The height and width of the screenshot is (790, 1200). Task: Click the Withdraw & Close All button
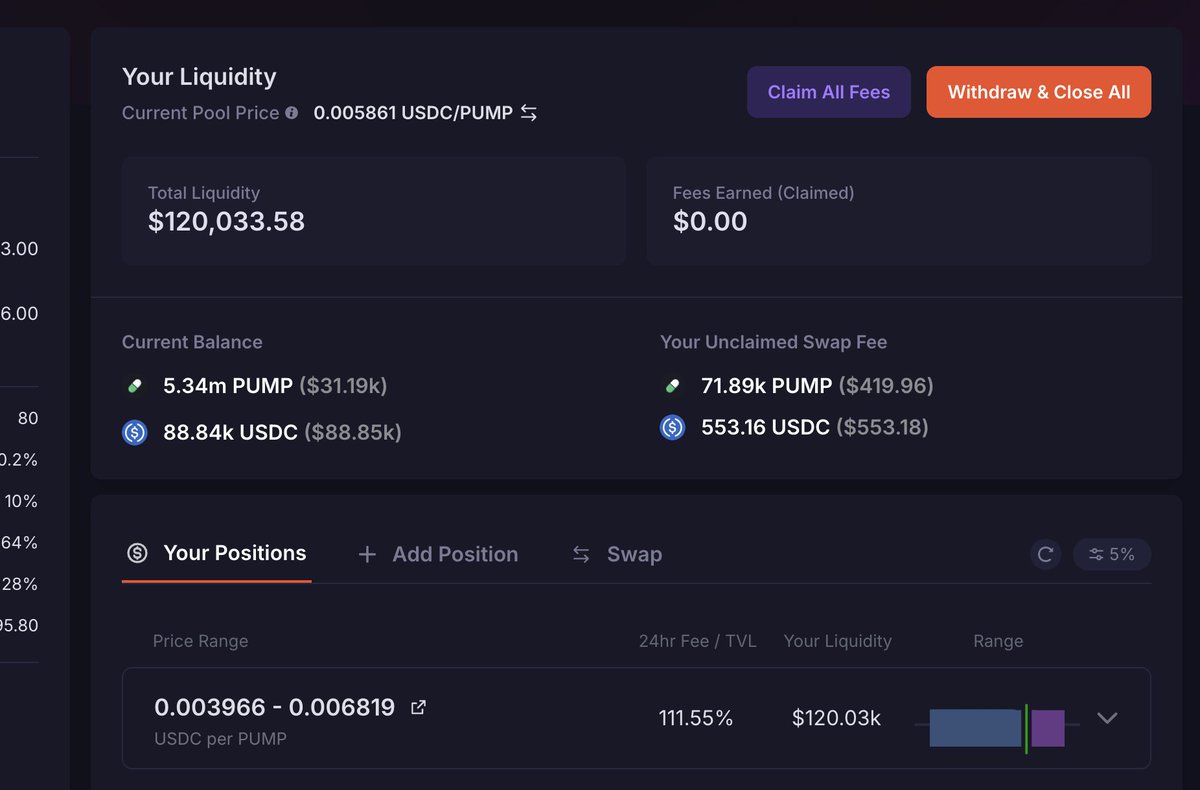click(x=1038, y=91)
